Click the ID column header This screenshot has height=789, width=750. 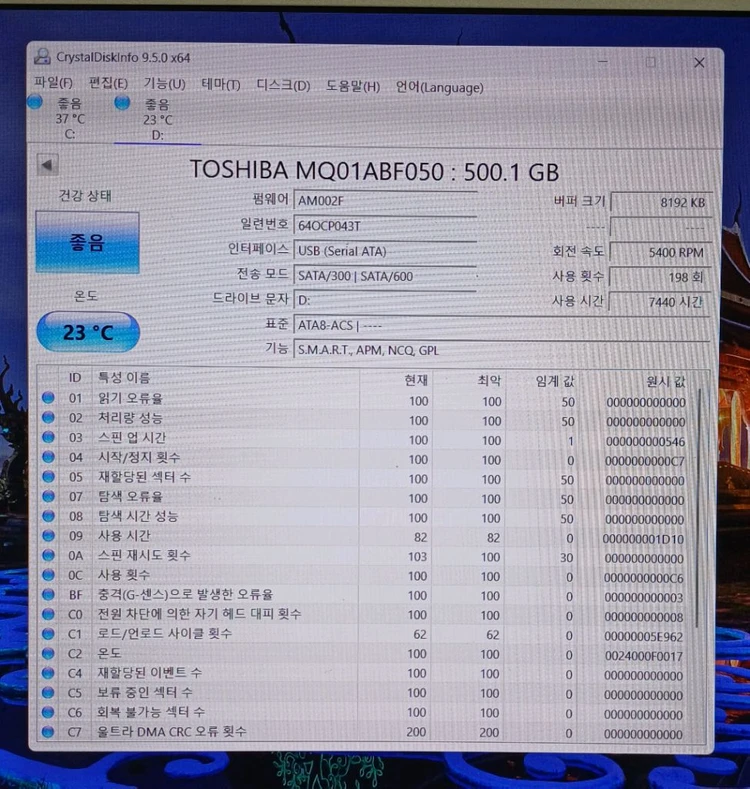[75, 377]
